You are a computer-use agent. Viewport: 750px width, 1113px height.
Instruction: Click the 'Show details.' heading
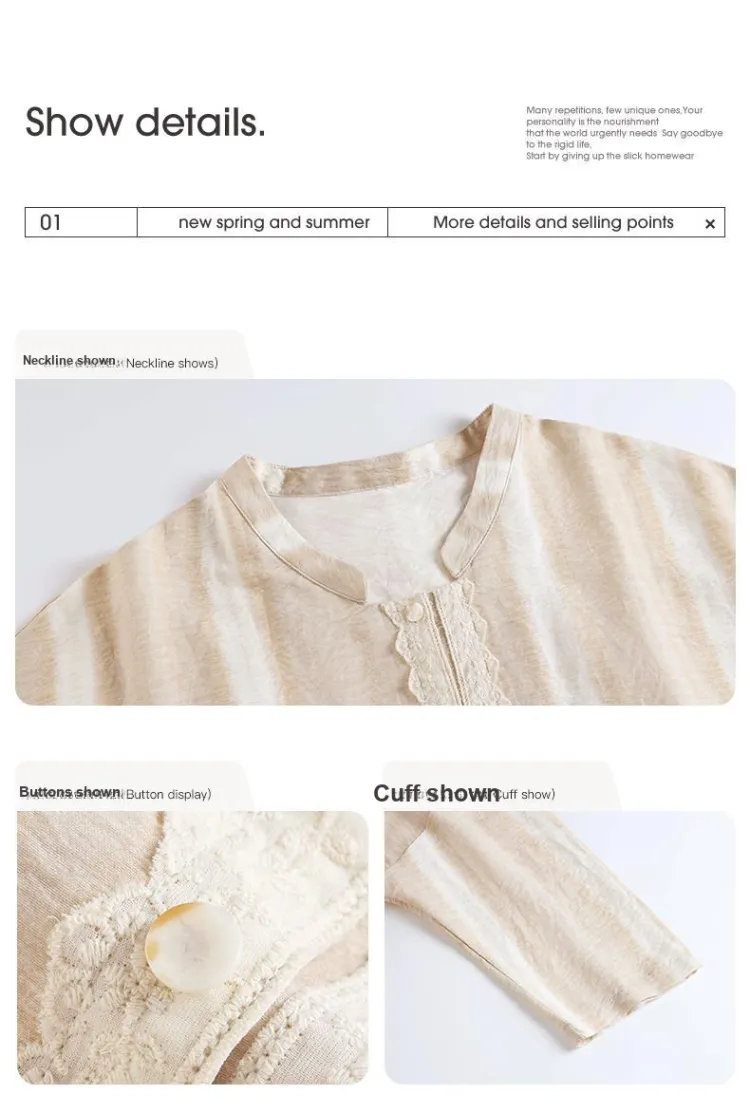coord(145,122)
